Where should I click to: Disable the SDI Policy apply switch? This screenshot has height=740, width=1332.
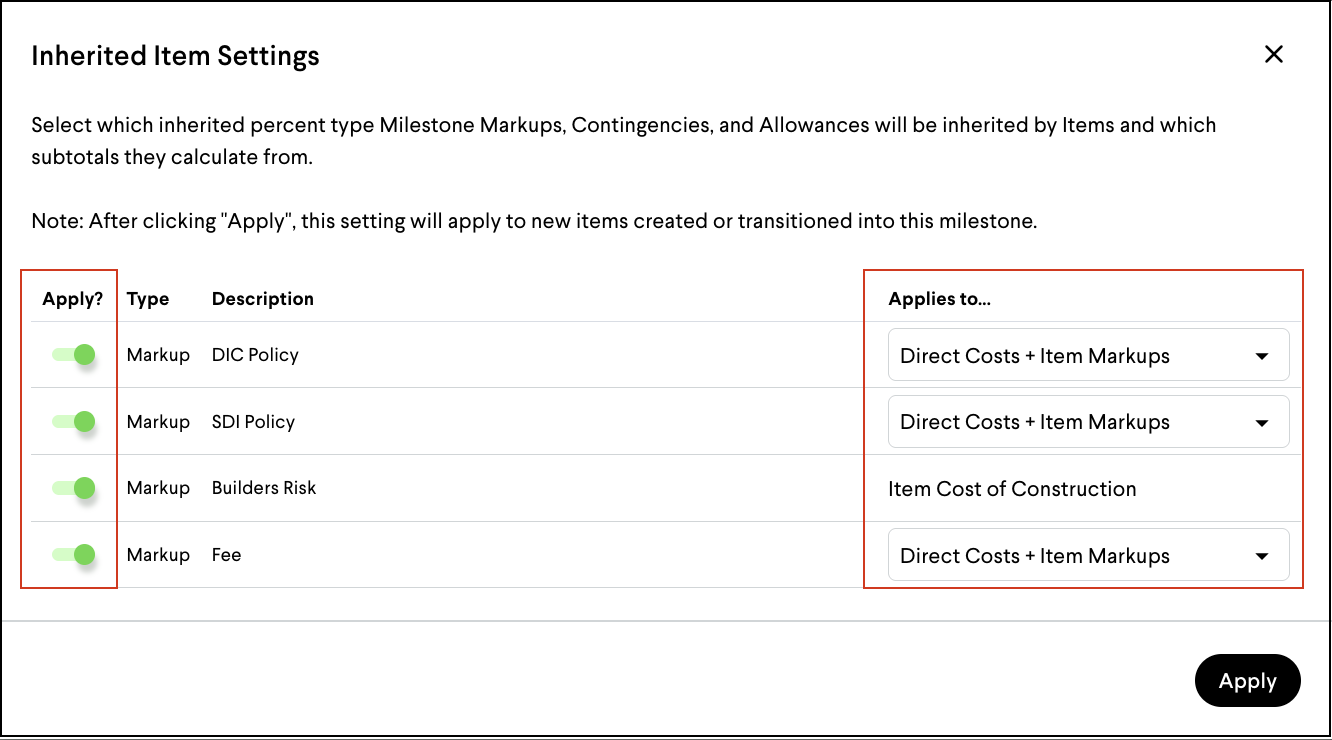pos(74,421)
